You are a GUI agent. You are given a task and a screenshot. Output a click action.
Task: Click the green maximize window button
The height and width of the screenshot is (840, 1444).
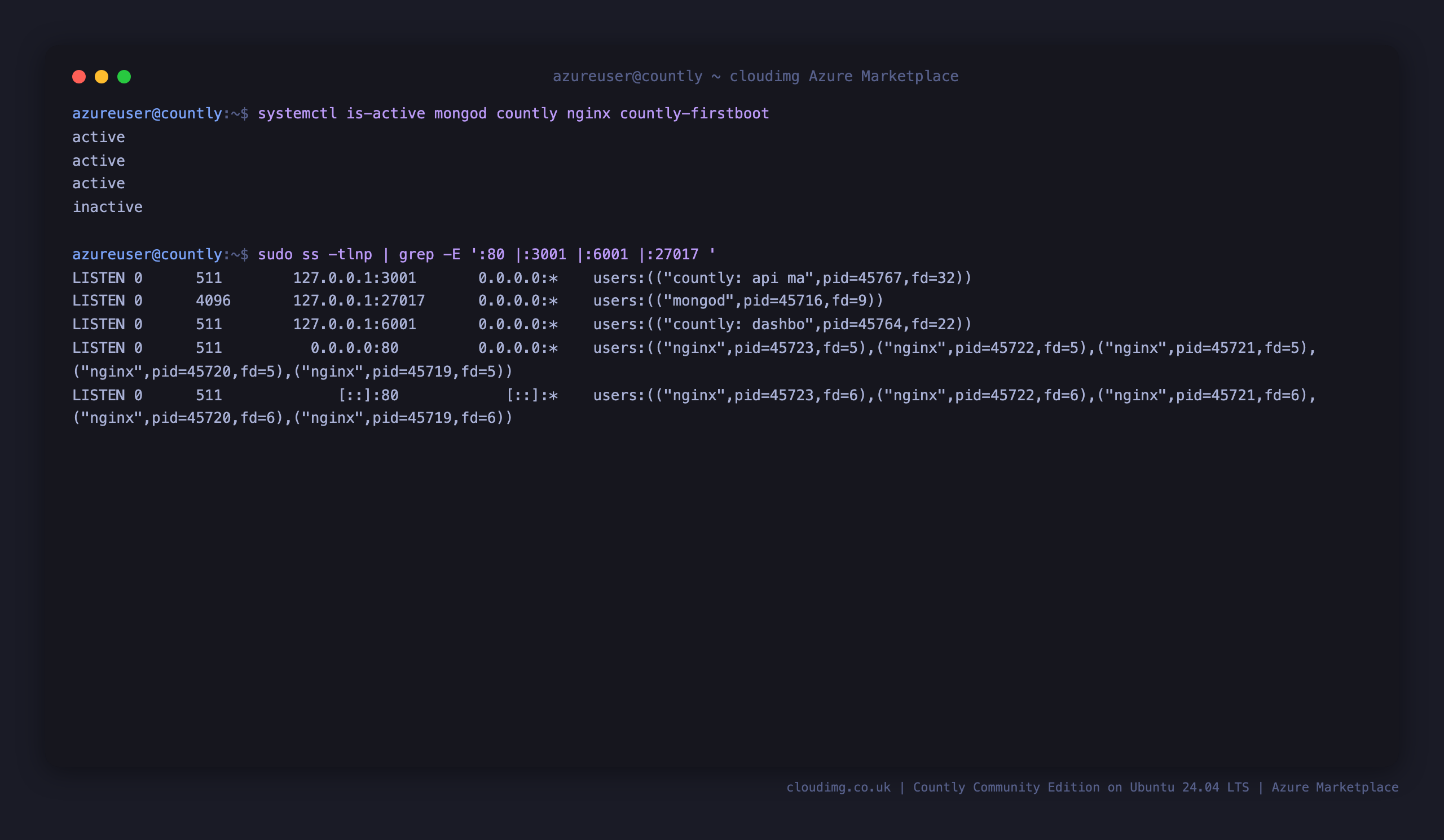124,77
